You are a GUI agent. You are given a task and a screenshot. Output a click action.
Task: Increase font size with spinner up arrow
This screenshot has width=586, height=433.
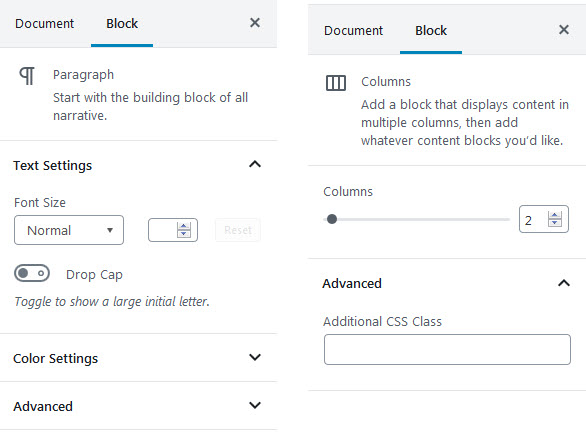(x=183, y=226)
